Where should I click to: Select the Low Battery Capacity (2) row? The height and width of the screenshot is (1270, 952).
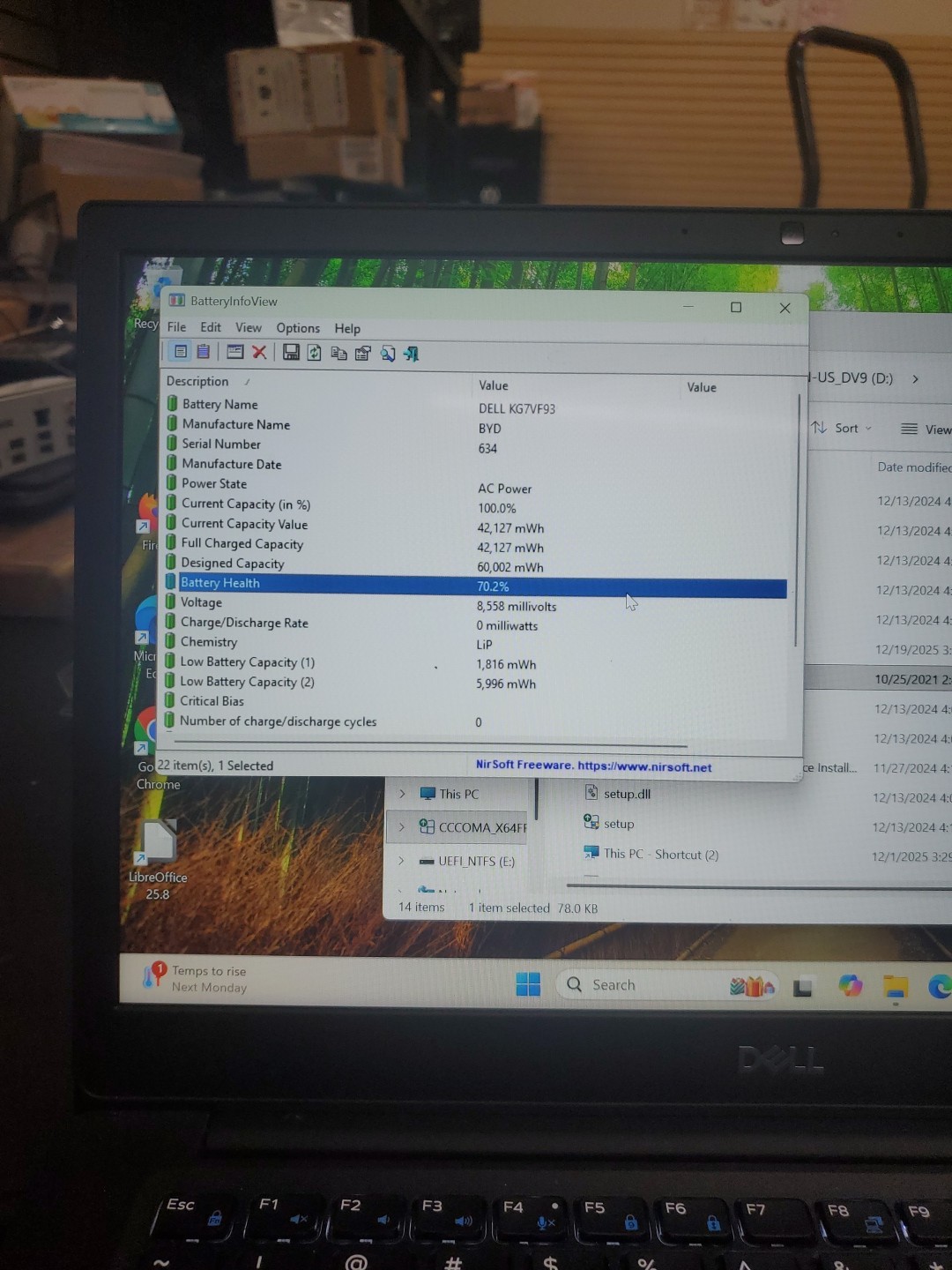[x=476, y=683]
